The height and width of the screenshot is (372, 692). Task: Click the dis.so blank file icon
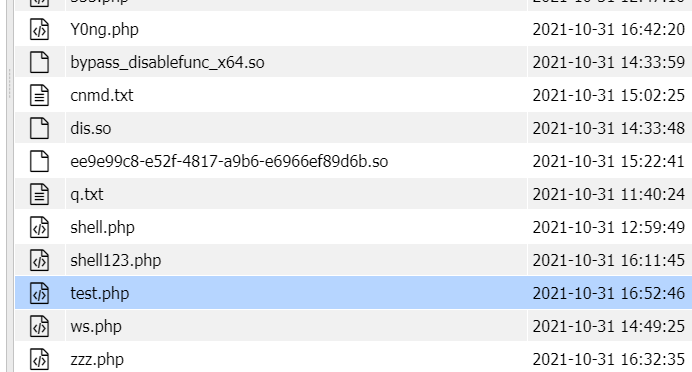click(x=39, y=128)
